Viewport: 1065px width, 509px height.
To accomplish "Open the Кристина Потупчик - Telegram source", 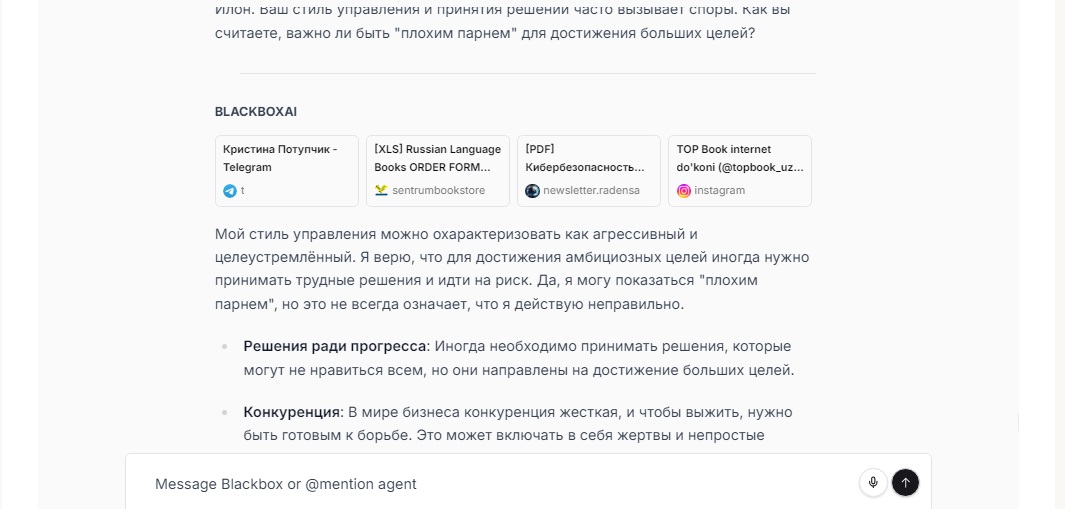I will [286, 159].
